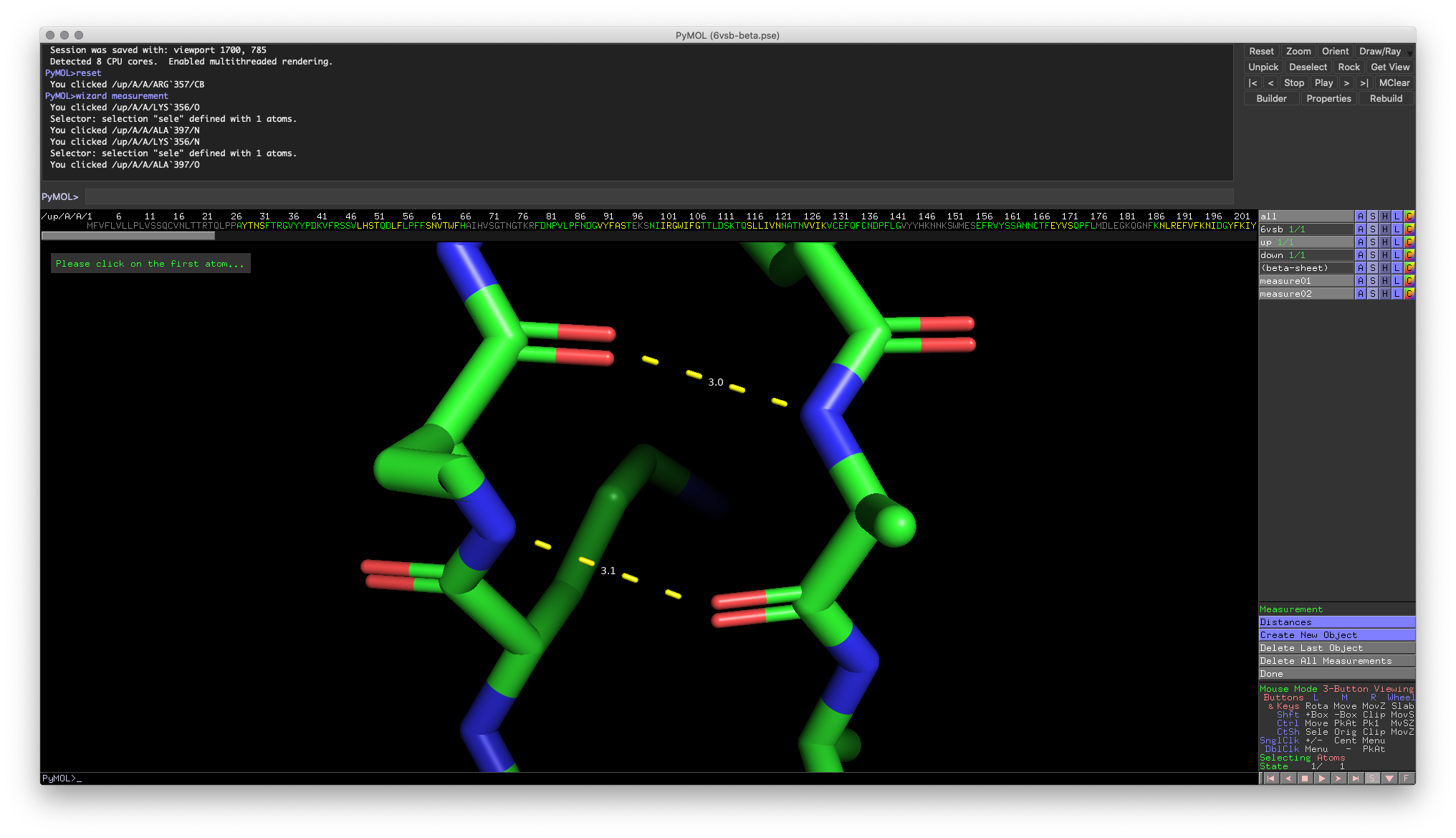
Task: Click the >| last-frame button in top panel
Action: (1364, 83)
